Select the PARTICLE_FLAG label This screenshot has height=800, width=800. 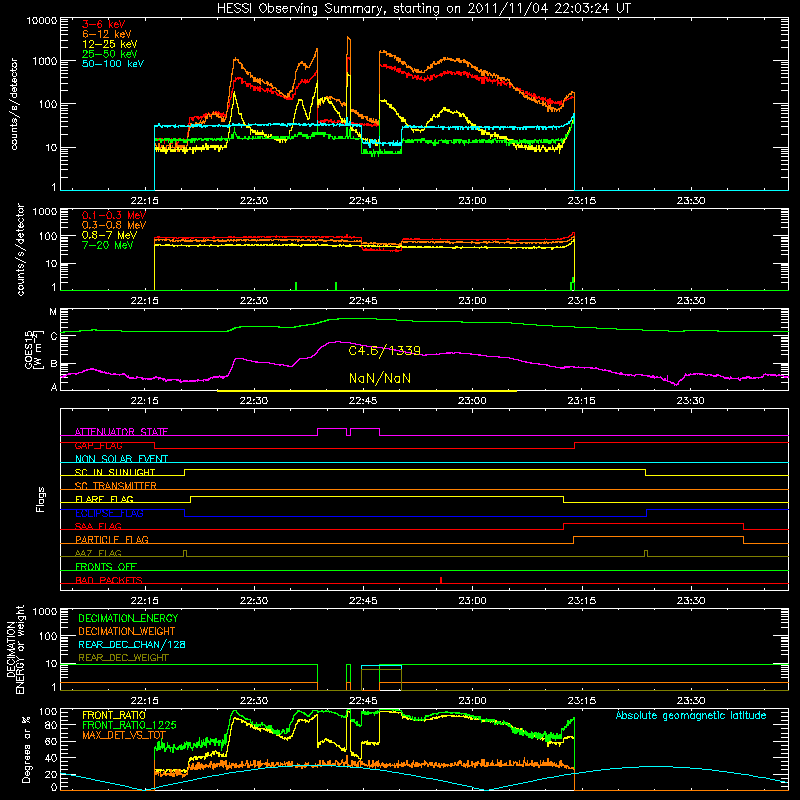pyautogui.click(x=112, y=540)
